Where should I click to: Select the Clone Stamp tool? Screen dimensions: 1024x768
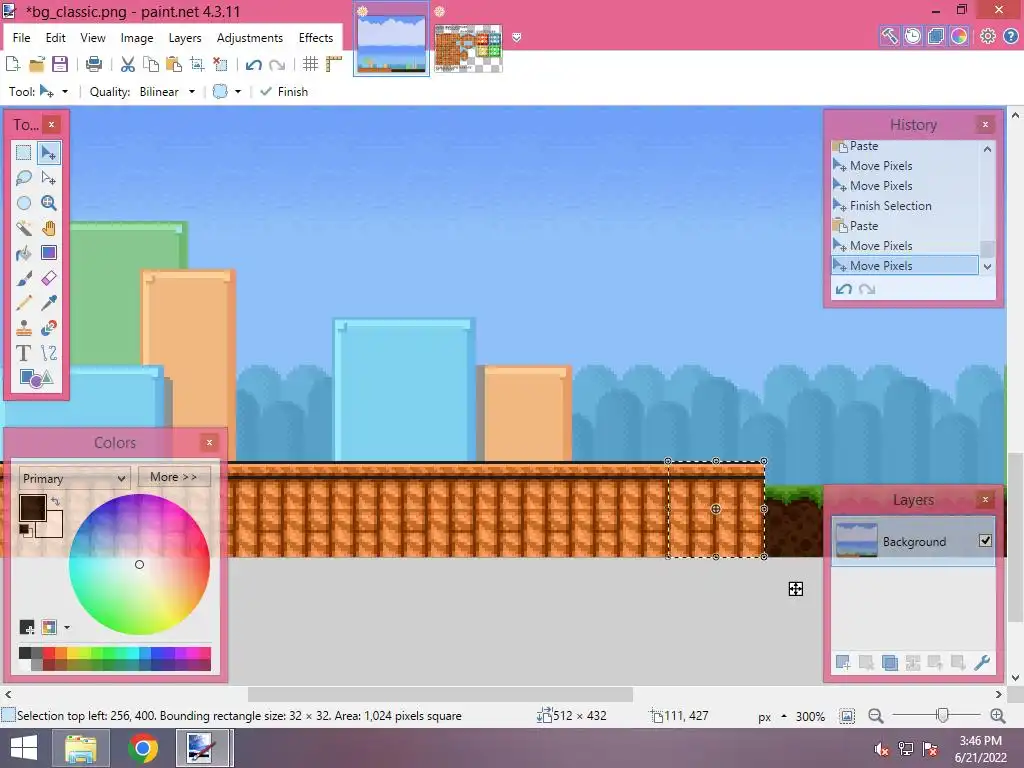24,328
